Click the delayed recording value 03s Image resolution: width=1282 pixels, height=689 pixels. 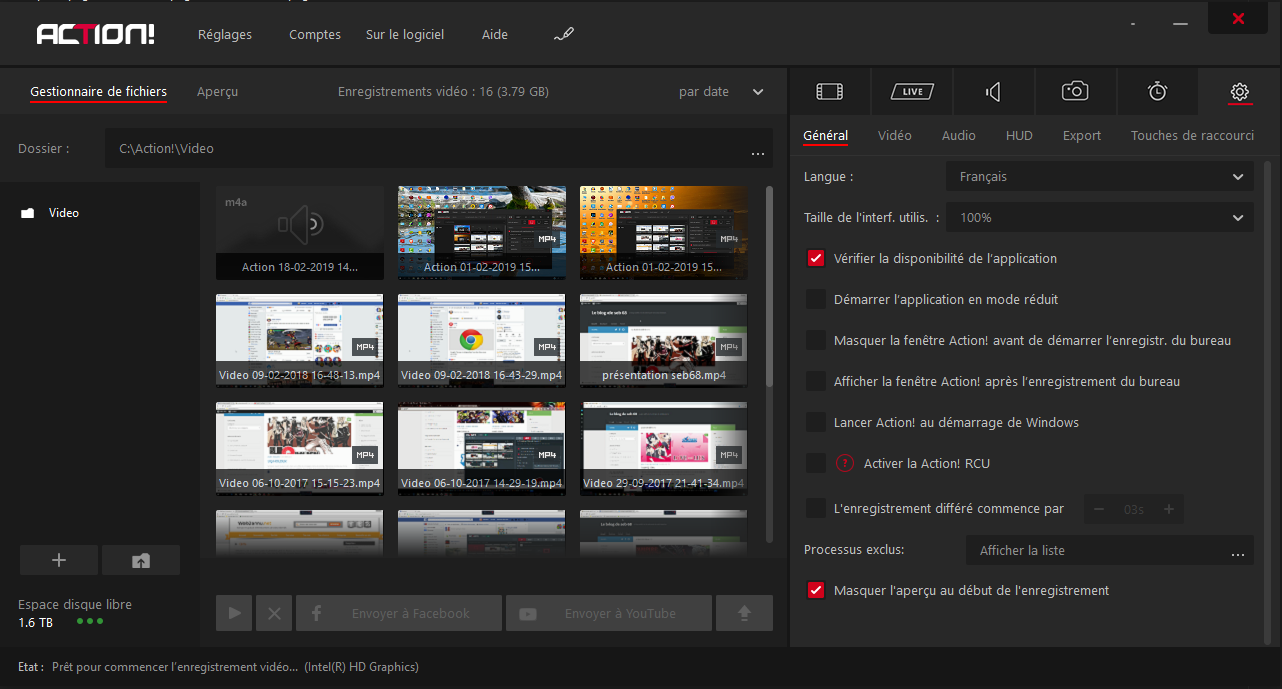coord(1134,509)
